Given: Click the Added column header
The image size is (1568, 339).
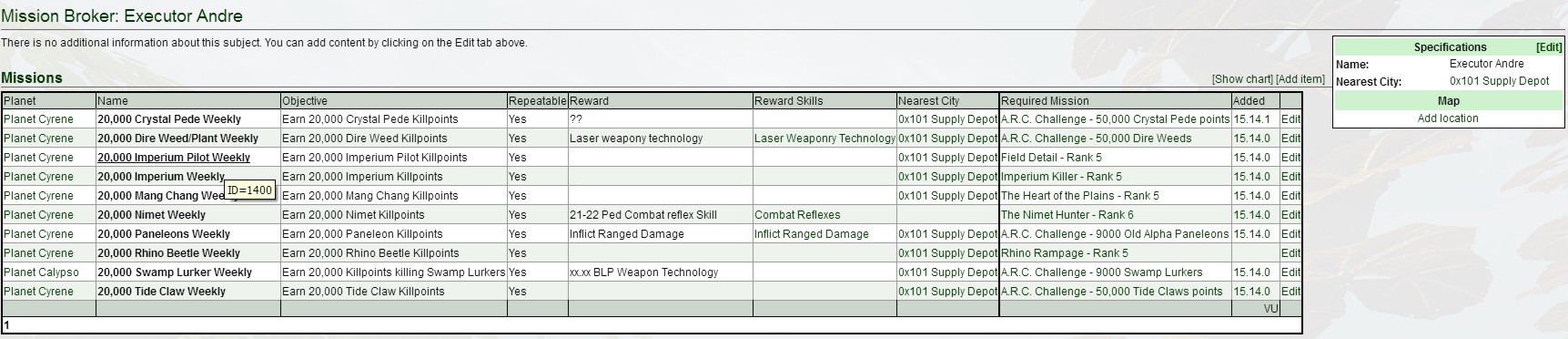Looking at the screenshot, I should point(1249,101).
